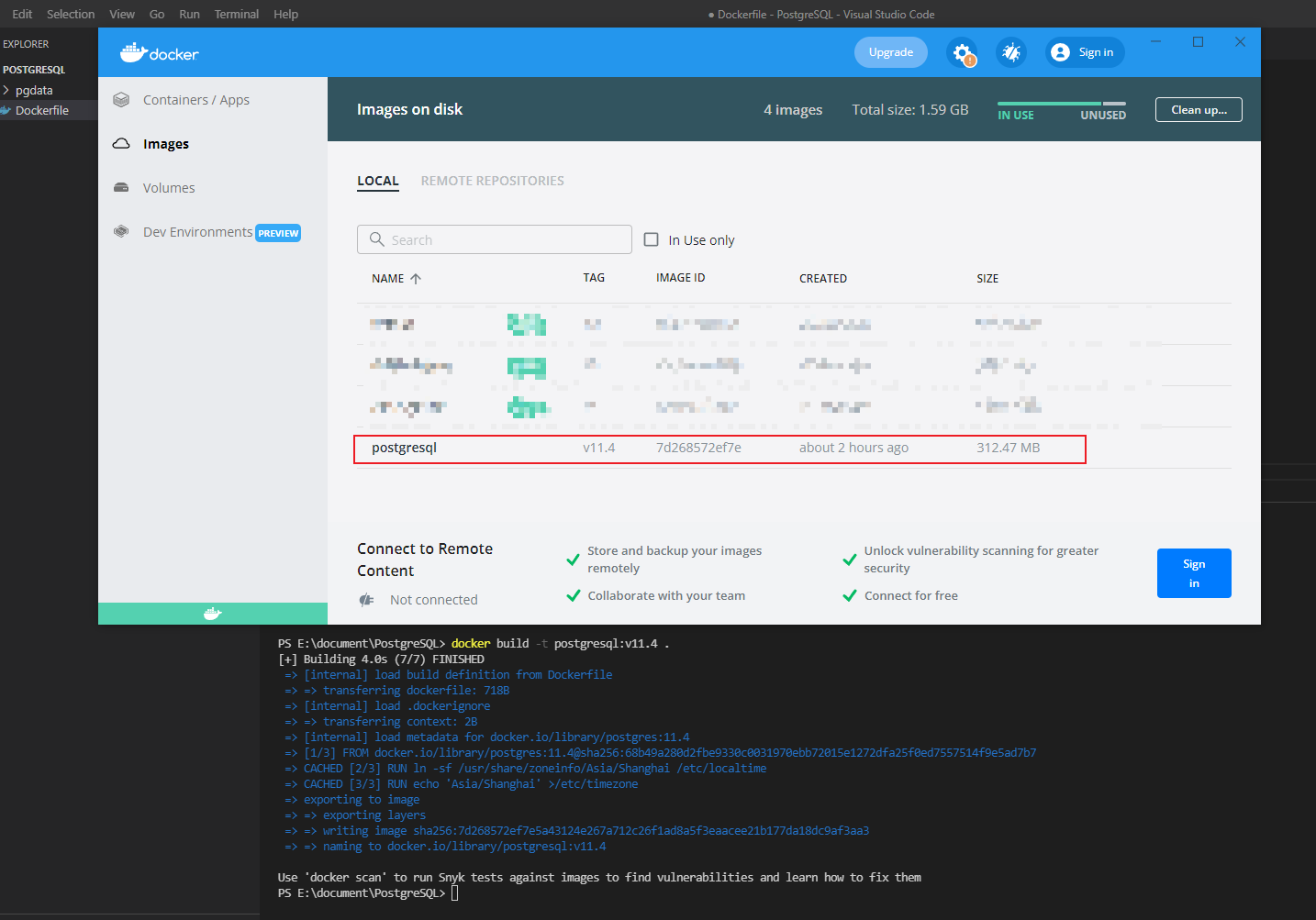Viewport: 1316px width, 920px height.
Task: Open the Volumes section in sidebar
Action: coord(169,188)
